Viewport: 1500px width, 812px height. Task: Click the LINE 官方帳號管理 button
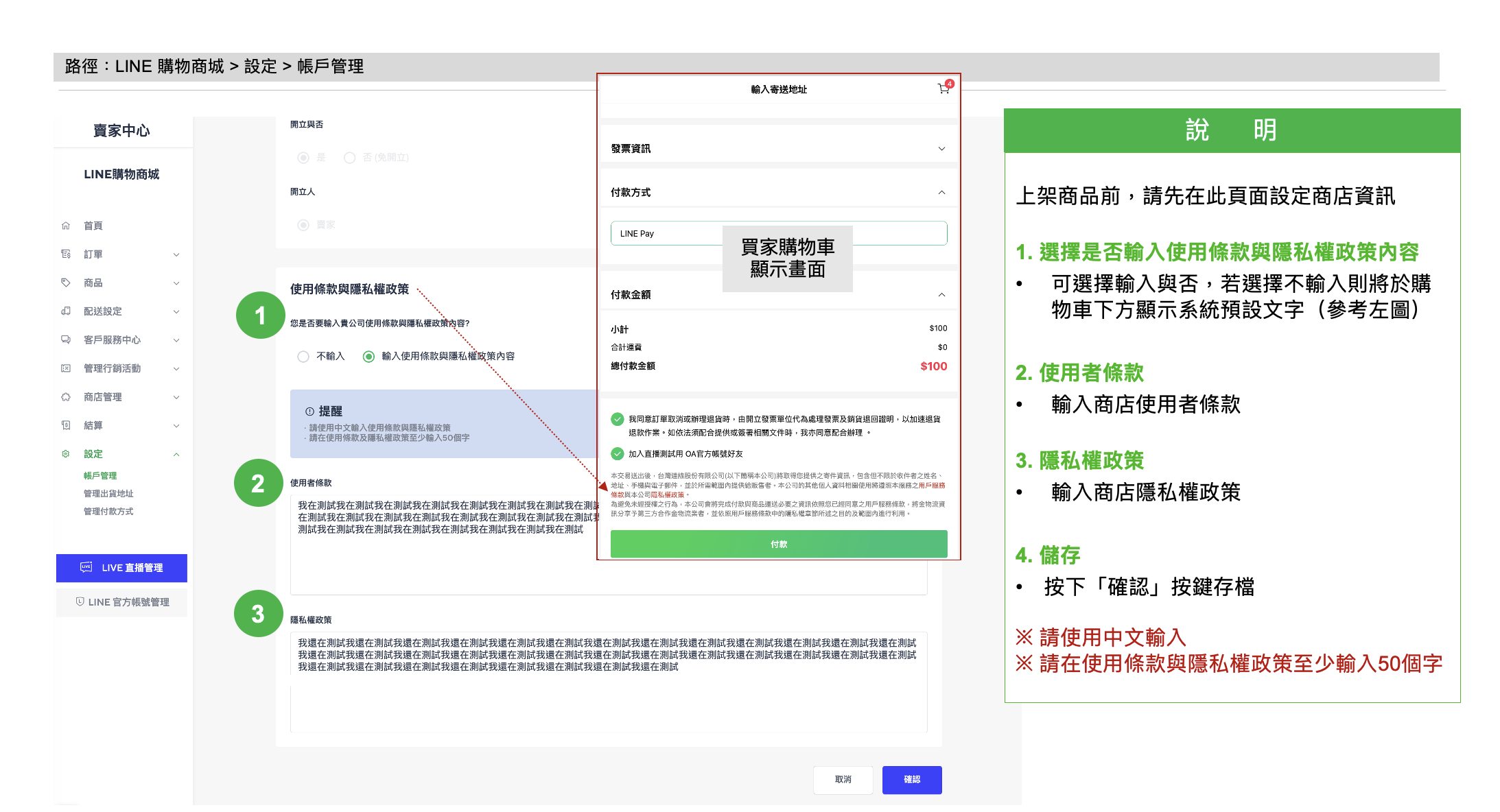tap(121, 602)
